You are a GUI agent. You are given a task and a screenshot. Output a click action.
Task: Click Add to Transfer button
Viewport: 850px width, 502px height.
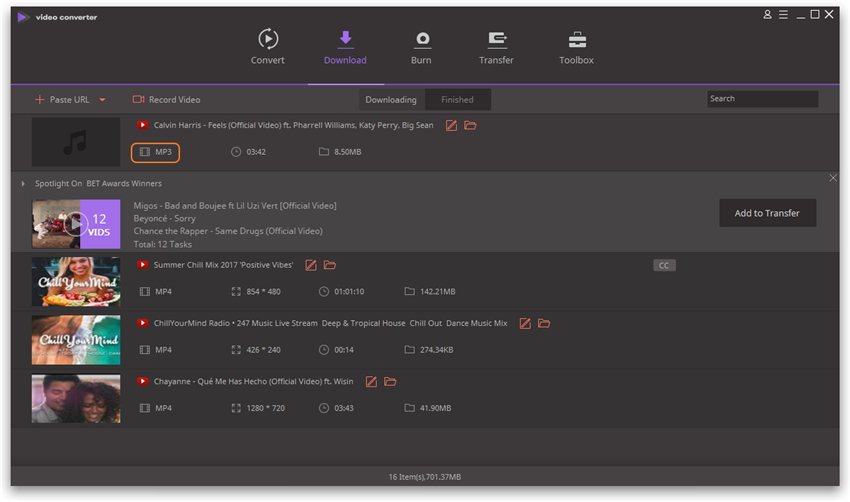(767, 213)
